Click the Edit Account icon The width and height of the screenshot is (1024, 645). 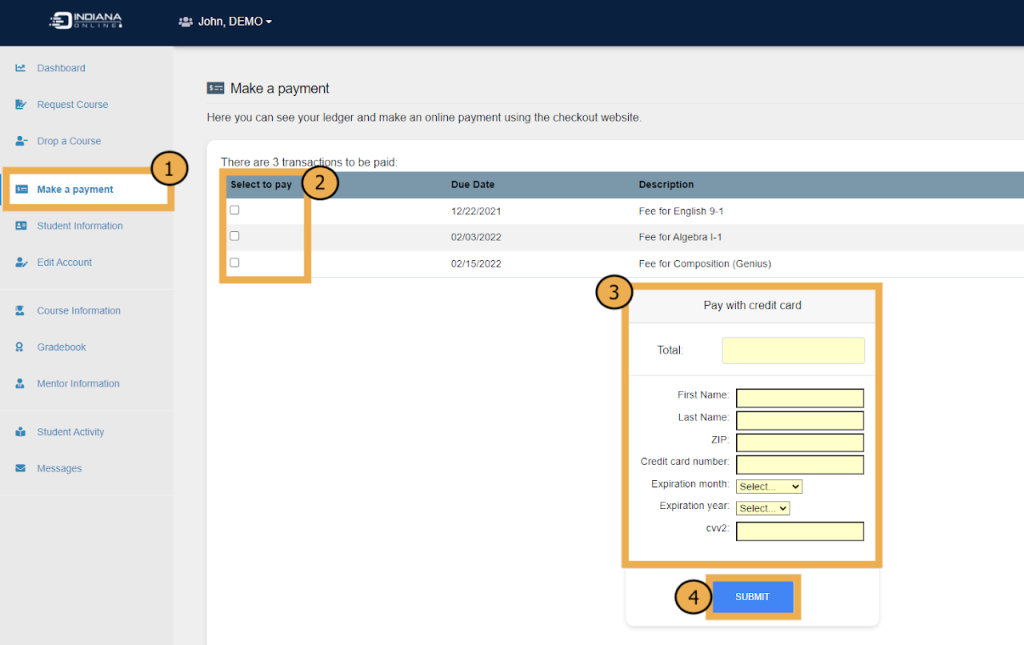[21, 262]
